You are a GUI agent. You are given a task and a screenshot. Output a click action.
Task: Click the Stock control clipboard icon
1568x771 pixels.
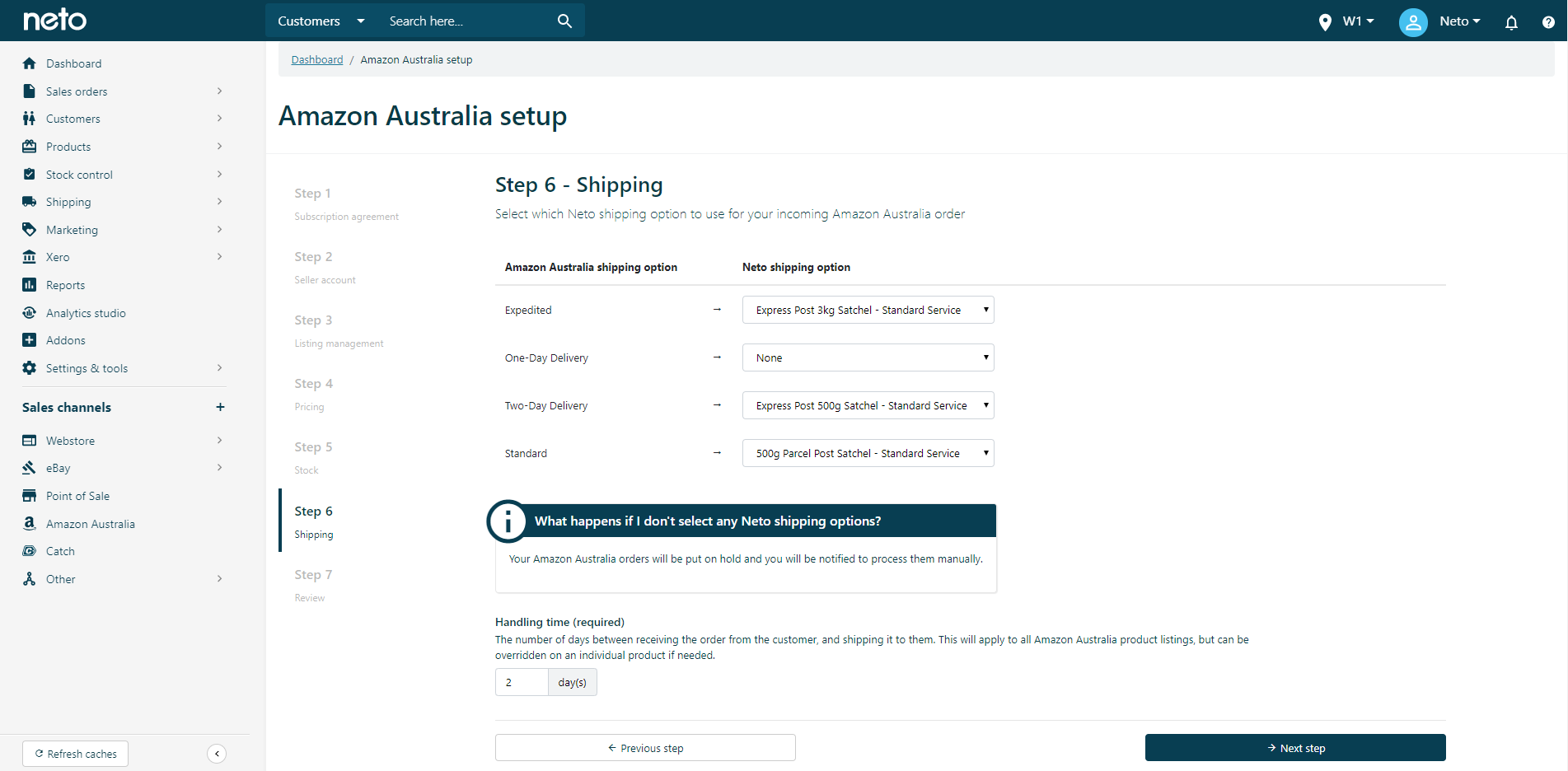pos(30,175)
